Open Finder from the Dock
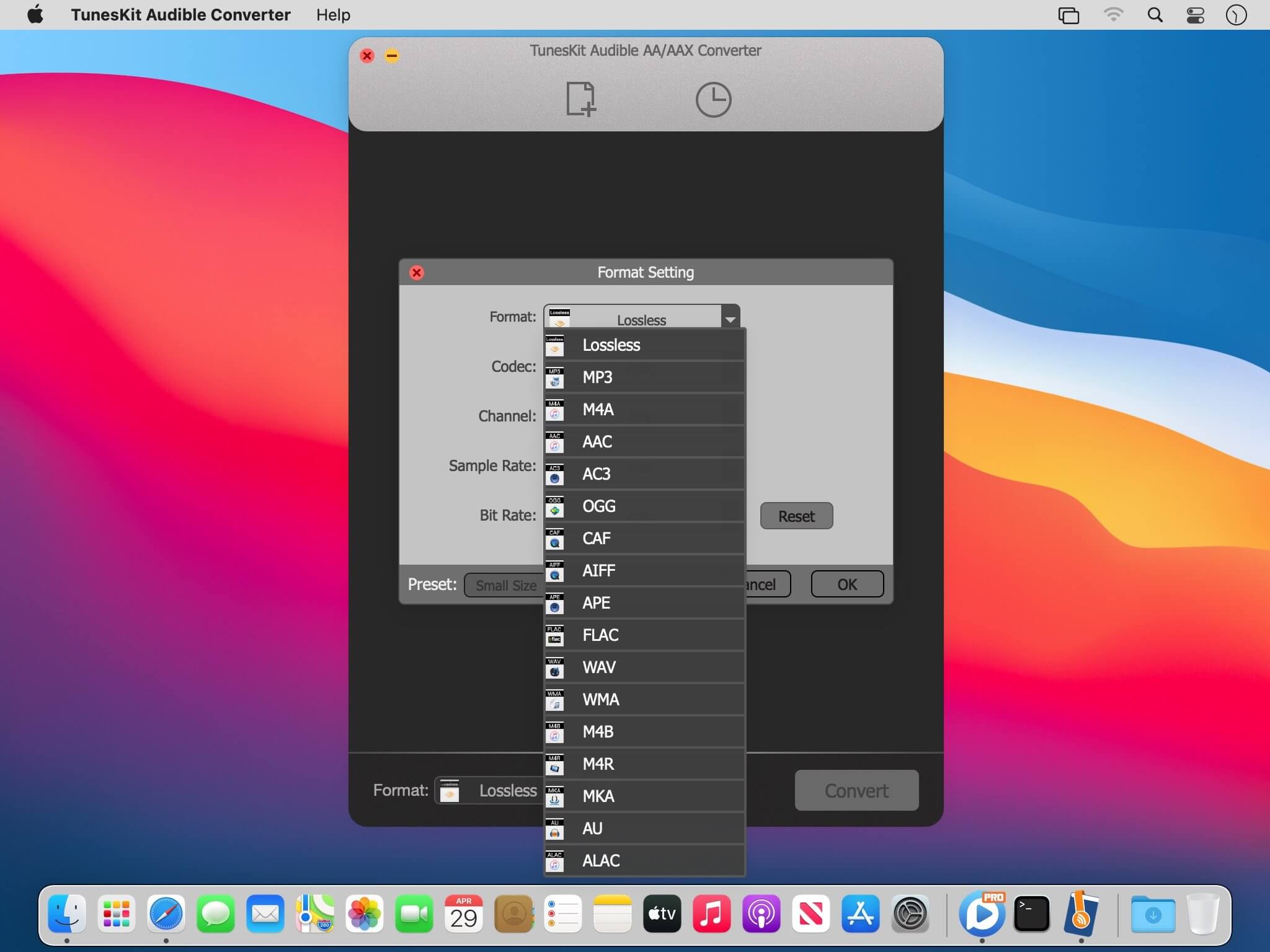Viewport: 1270px width, 952px height. pos(67,914)
